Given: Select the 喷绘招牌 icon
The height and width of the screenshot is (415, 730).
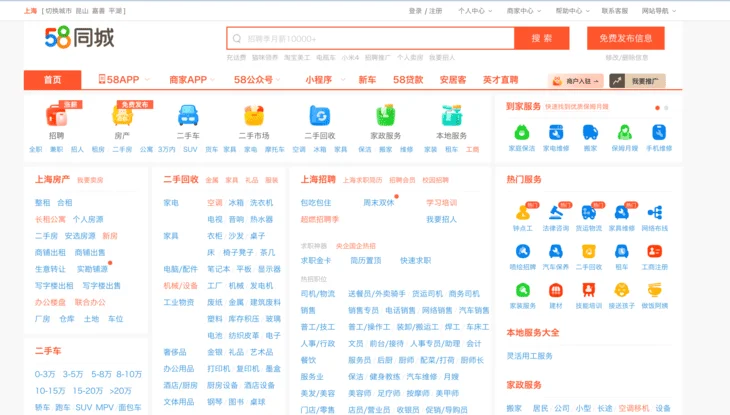Looking at the screenshot, I should (523, 252).
